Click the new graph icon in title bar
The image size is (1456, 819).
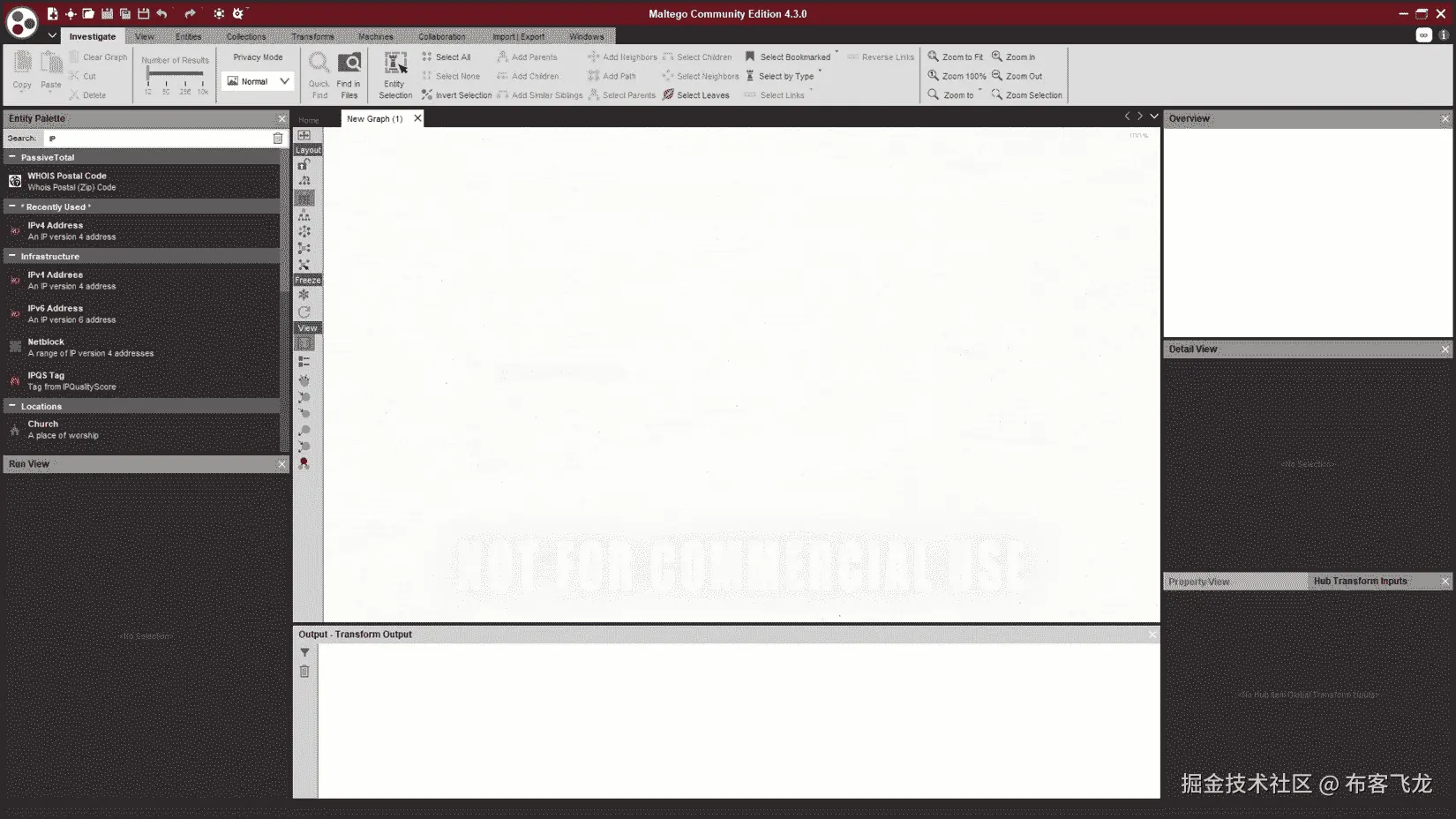[52, 13]
